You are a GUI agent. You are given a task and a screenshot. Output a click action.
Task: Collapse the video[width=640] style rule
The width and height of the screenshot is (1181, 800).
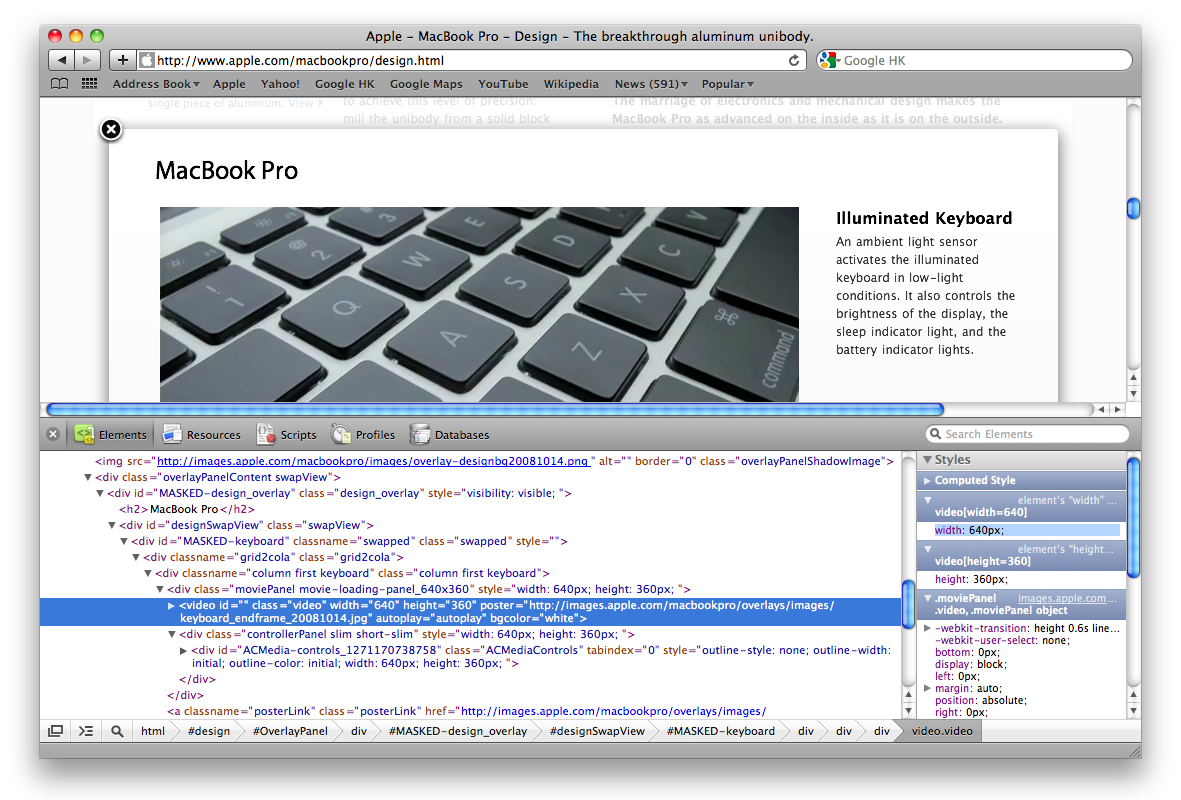[928, 500]
